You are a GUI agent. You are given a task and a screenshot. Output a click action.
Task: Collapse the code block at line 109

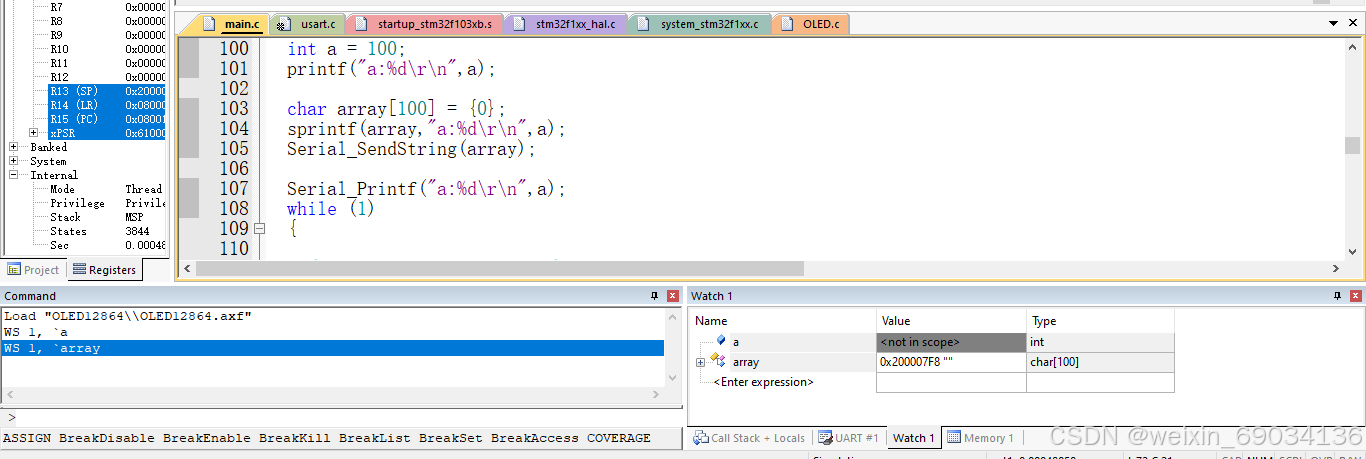click(x=259, y=228)
